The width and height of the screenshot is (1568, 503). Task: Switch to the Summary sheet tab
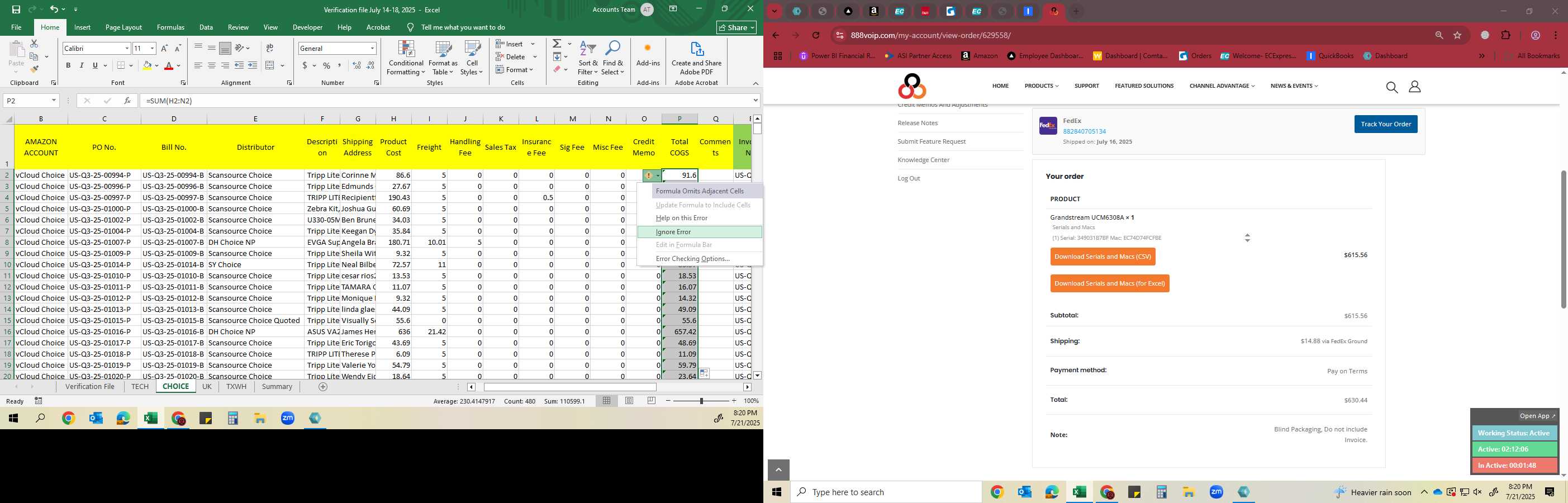point(277,387)
